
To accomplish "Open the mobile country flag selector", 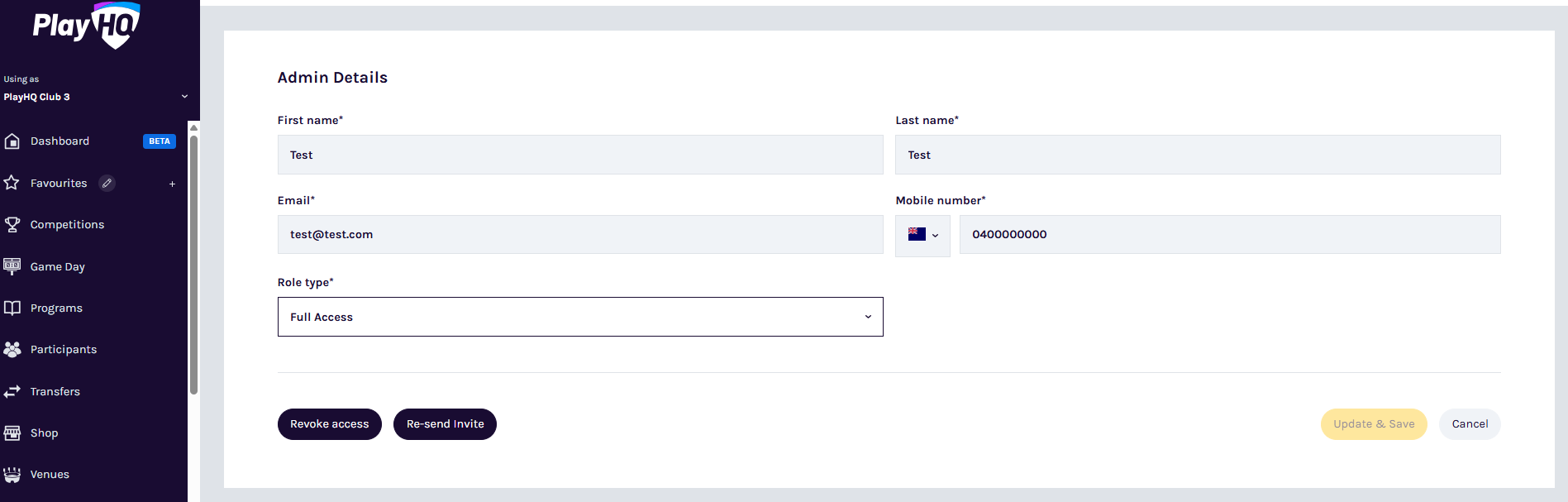I will (922, 235).
